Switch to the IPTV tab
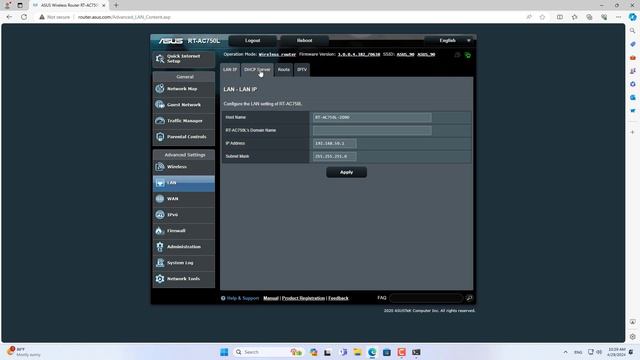The height and width of the screenshot is (360, 640). [302, 70]
